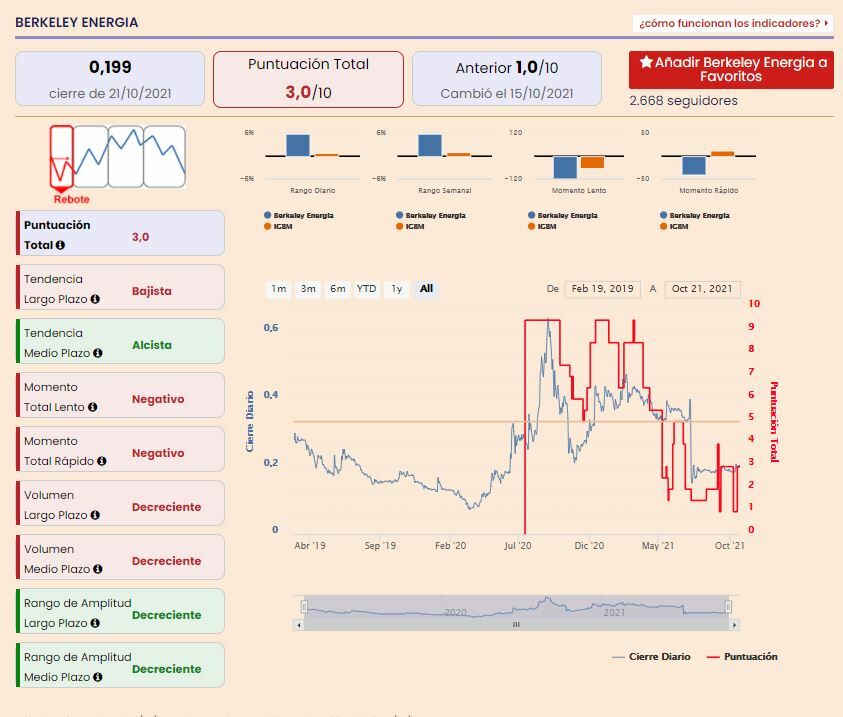Toggle IGBM legend under Rango Diario
The height and width of the screenshot is (717, 843).
point(278,226)
